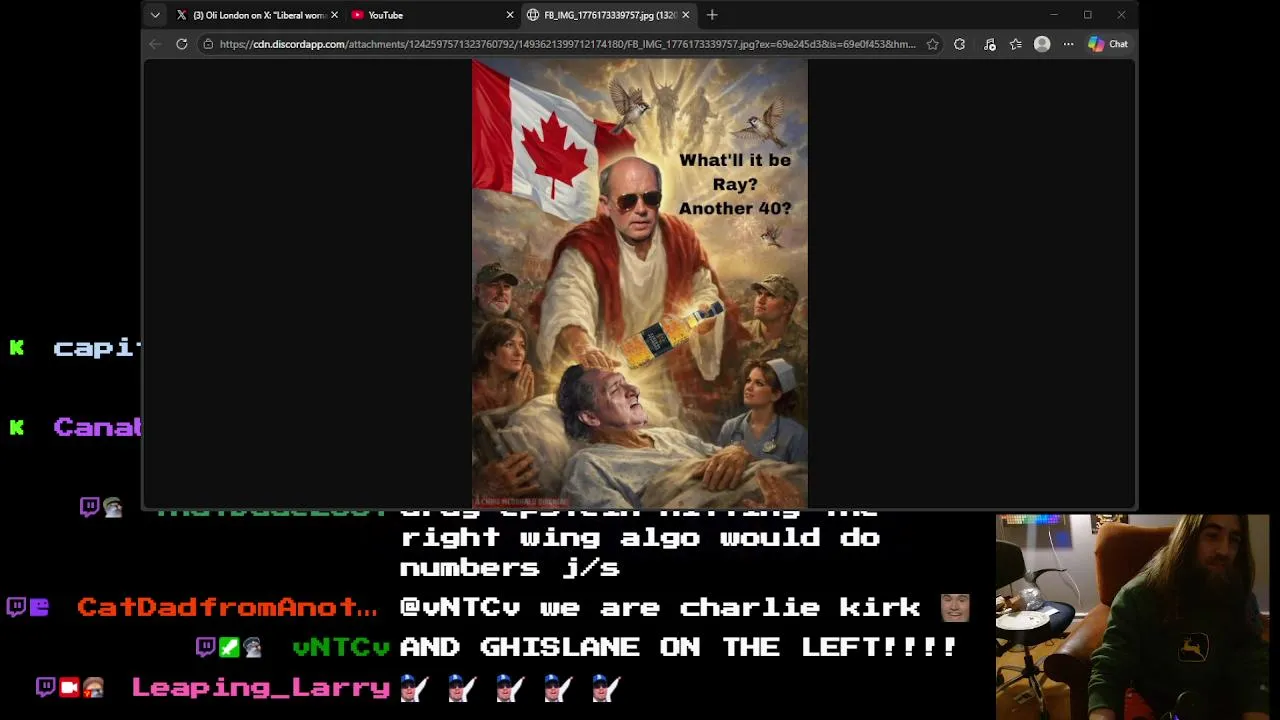This screenshot has width=1280, height=720.
Task: Reload the current page
Action: pos(182,44)
